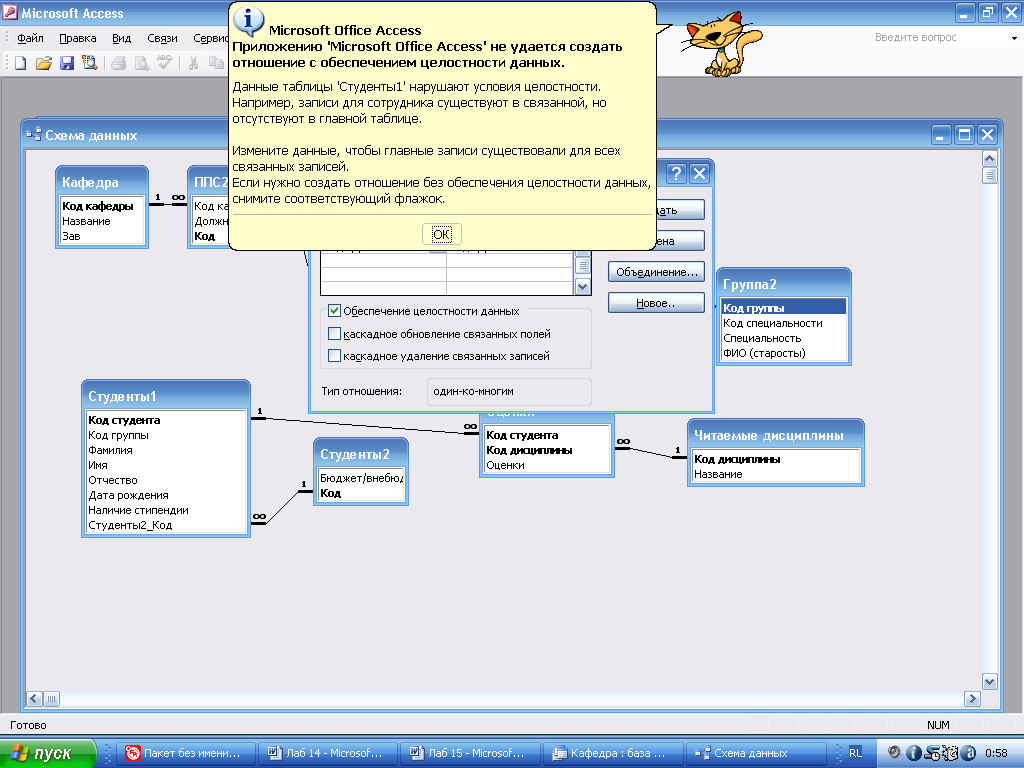
Task: Click the New document toolbar icon
Action: pos(20,63)
